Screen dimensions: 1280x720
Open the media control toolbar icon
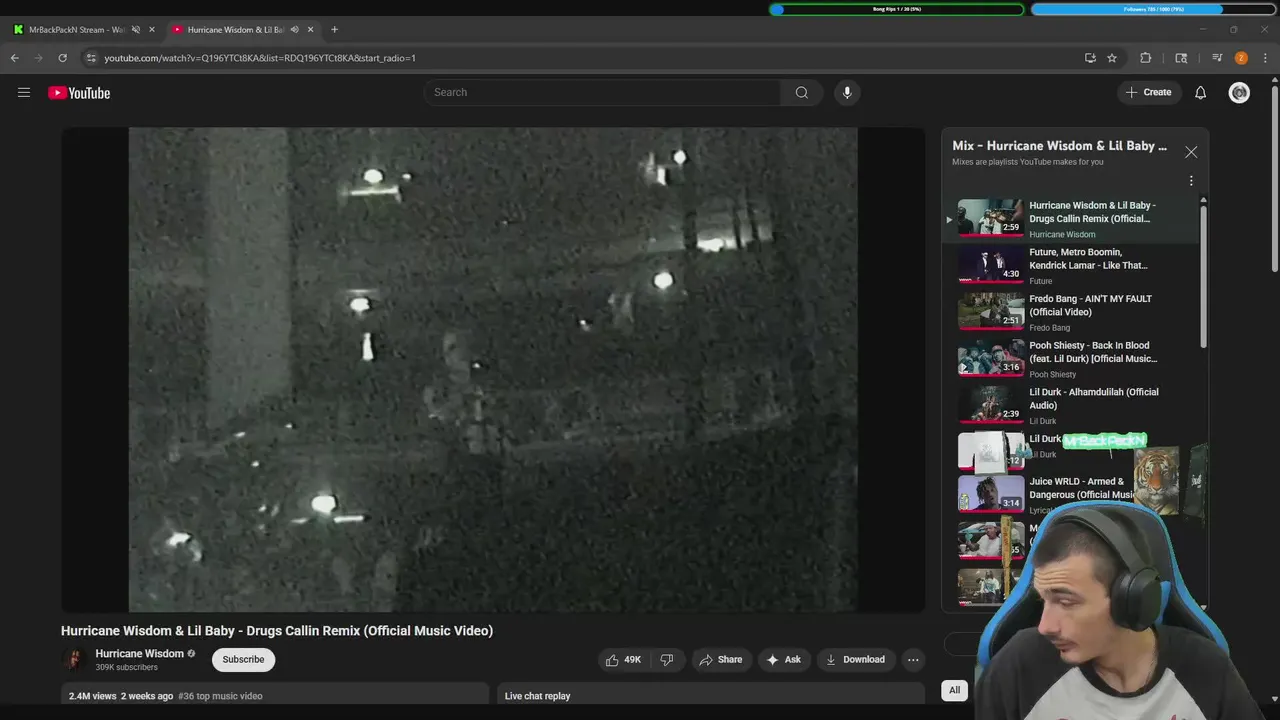[x=1217, y=58]
